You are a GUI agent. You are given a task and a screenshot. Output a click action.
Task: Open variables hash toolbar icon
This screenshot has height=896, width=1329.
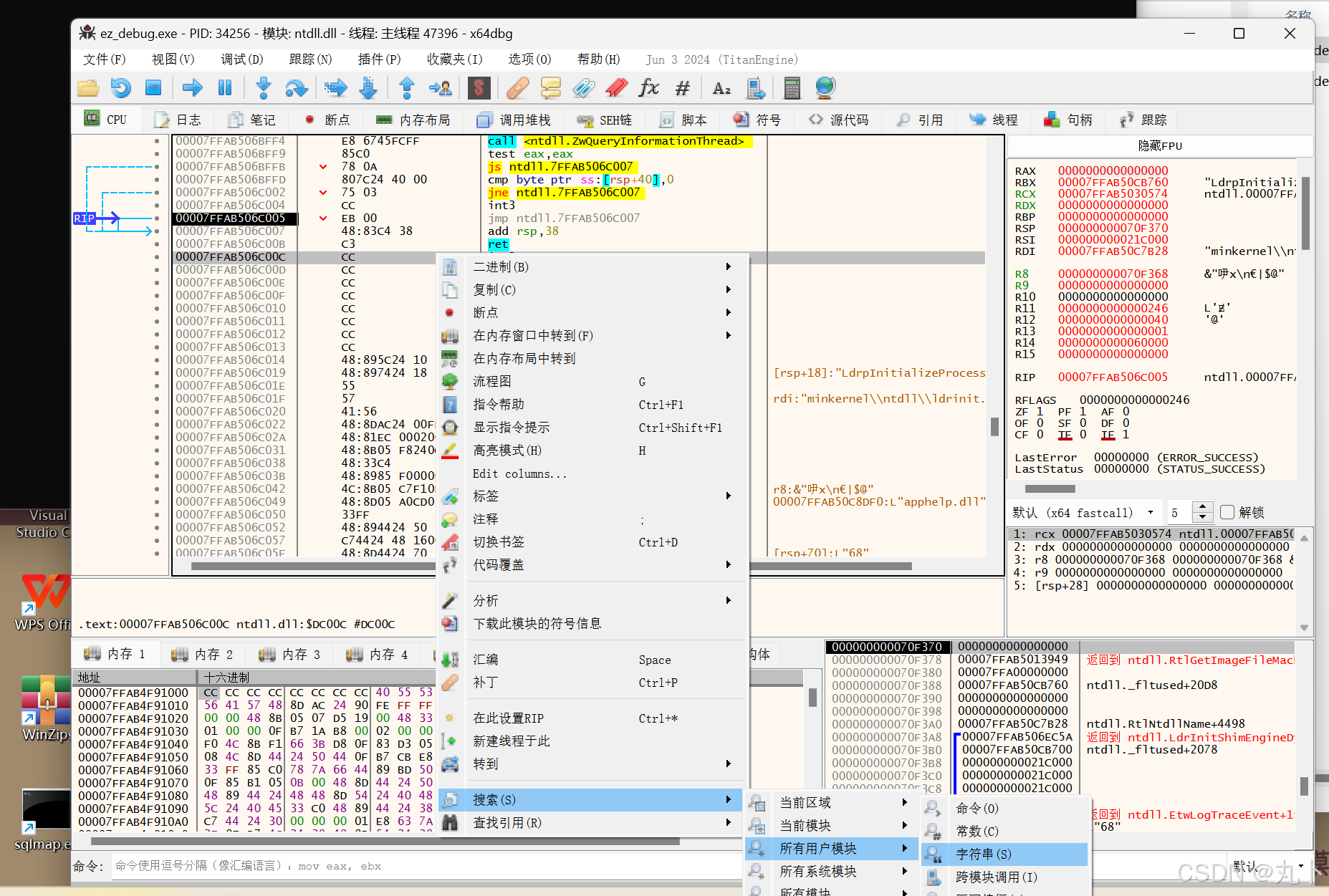coord(682,88)
